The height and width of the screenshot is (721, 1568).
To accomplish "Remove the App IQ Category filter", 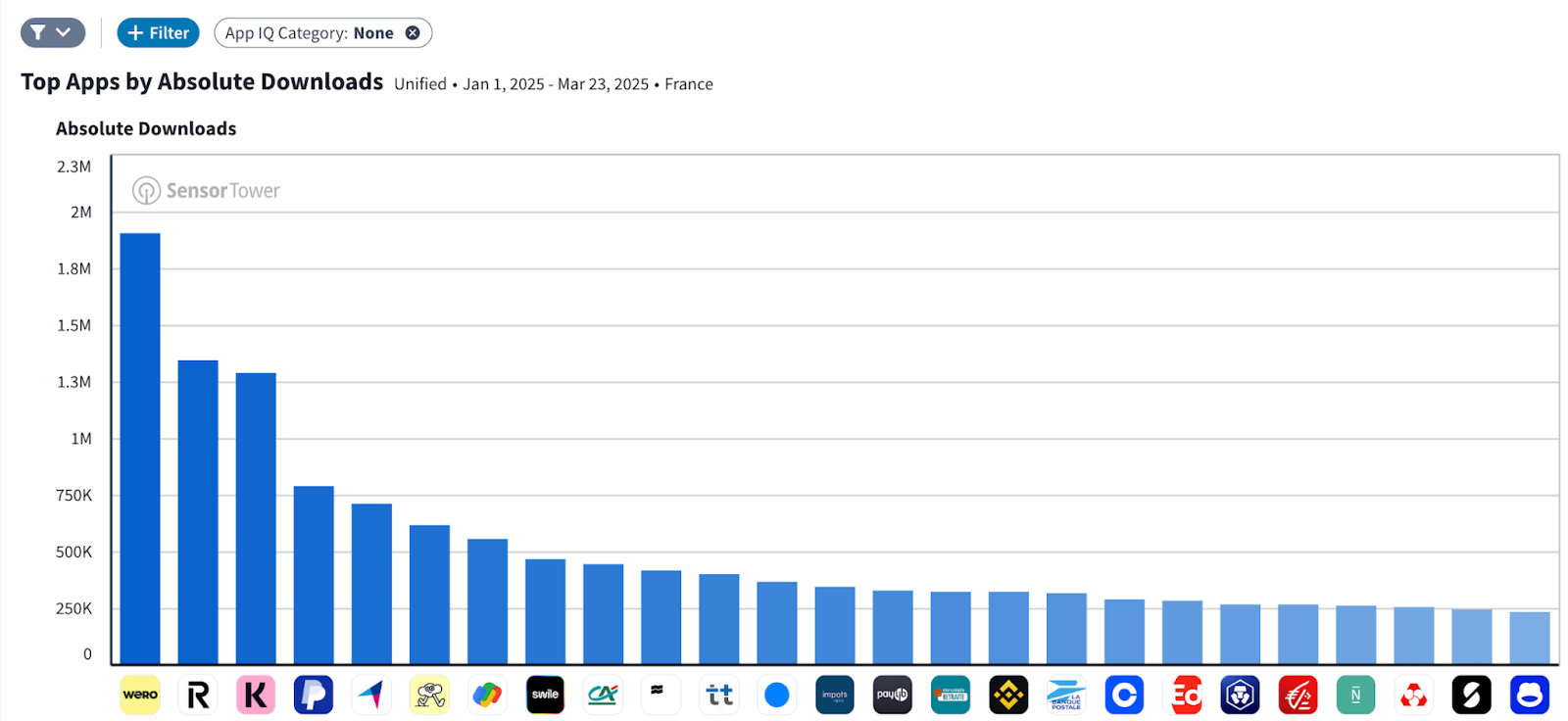I will [x=413, y=32].
